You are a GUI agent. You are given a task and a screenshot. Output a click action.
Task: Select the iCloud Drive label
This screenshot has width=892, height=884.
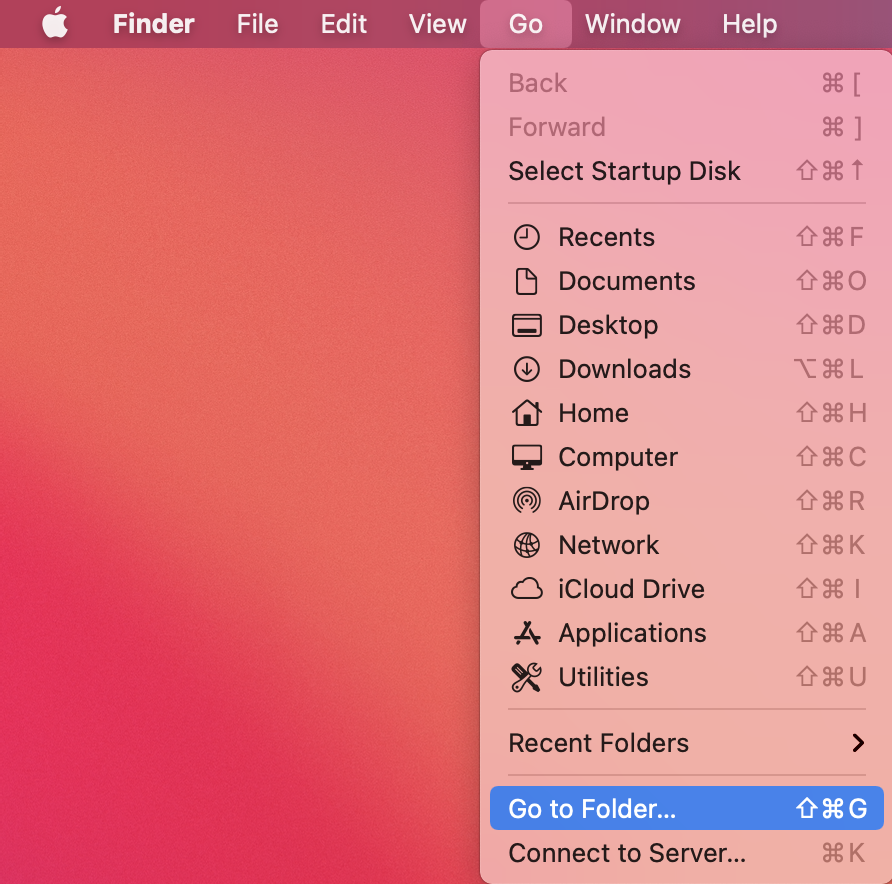click(x=631, y=589)
